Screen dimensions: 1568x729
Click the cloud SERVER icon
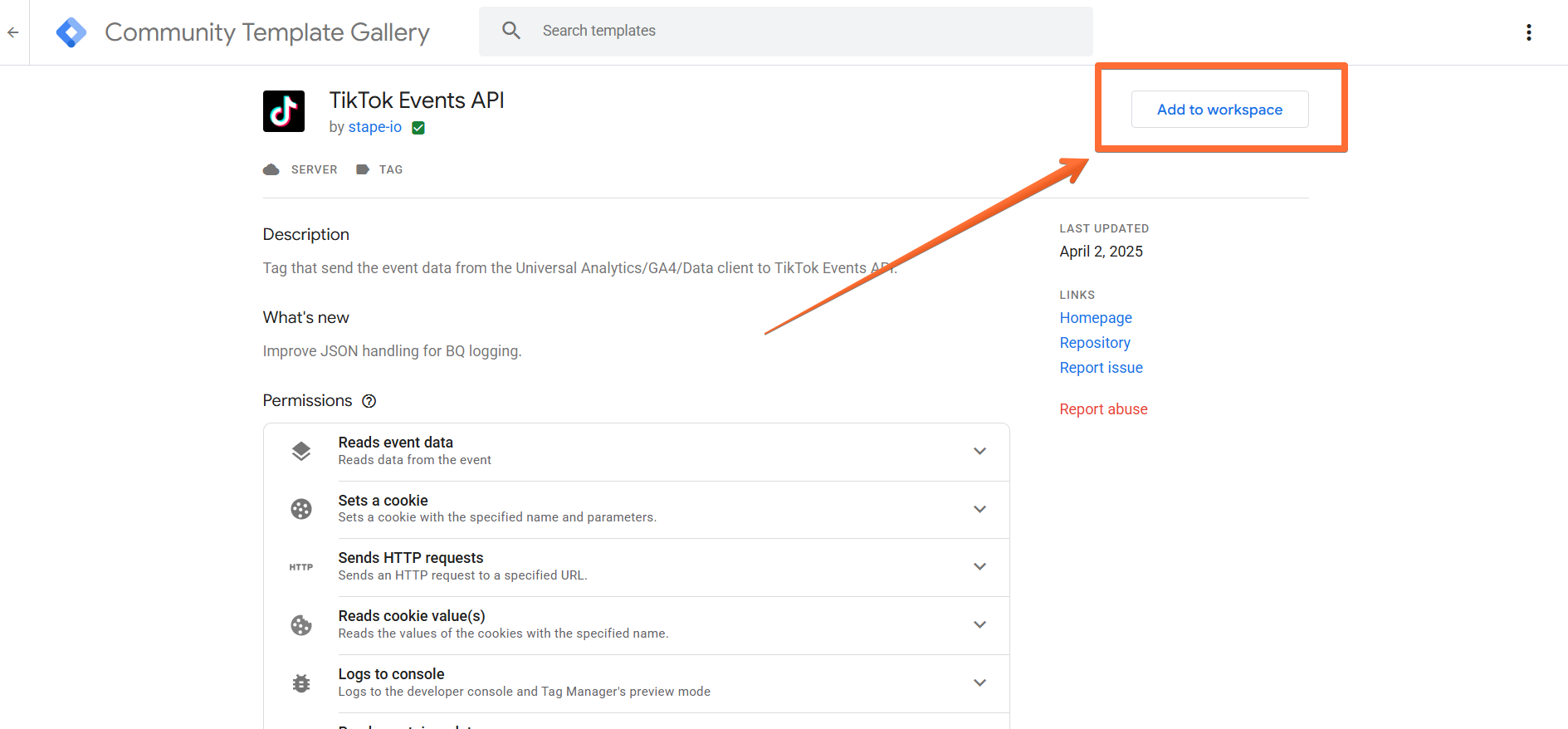coord(271,169)
